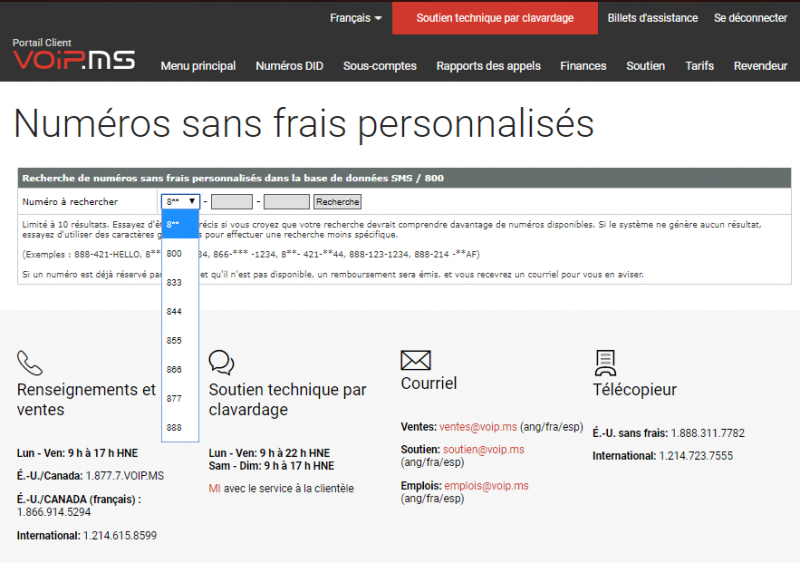Click the VoIP.ms logo
This screenshot has width=800, height=563.
click(74, 60)
